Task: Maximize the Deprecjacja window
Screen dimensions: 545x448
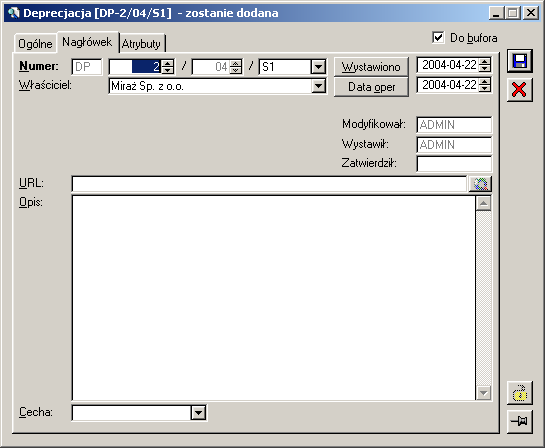Action: pyautogui.click(x=513, y=13)
